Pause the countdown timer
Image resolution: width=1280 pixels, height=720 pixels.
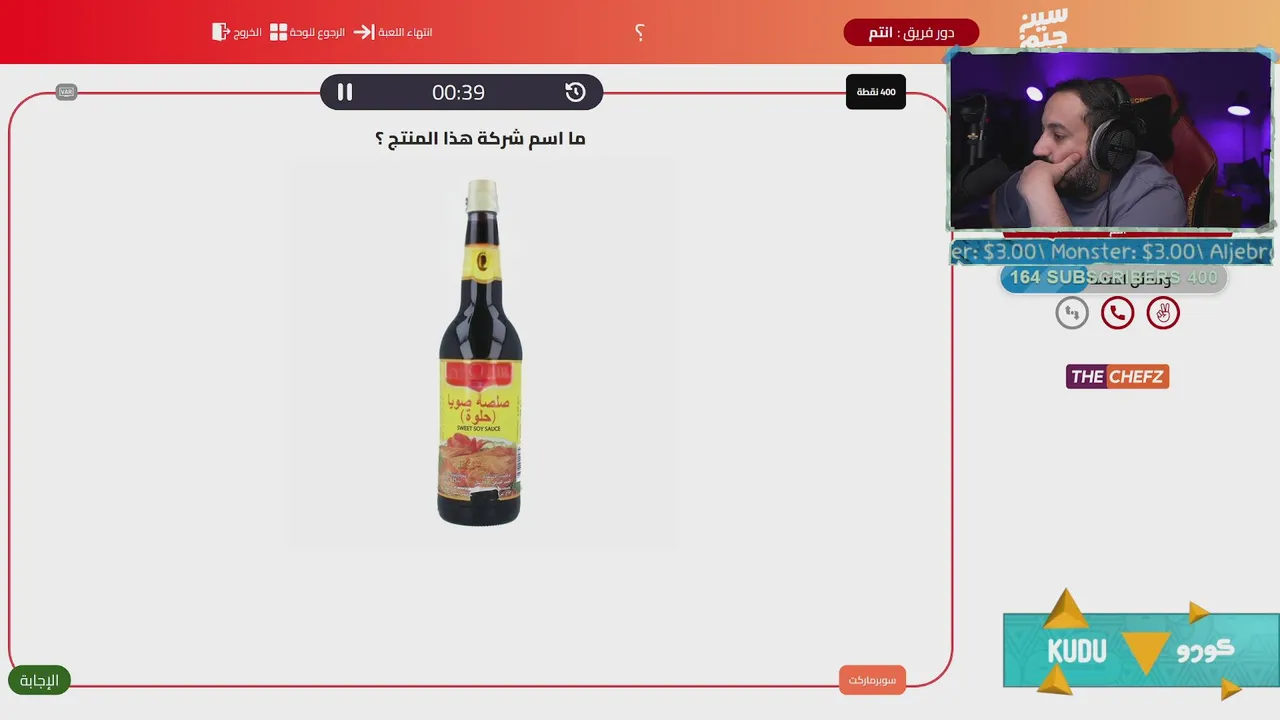(344, 92)
